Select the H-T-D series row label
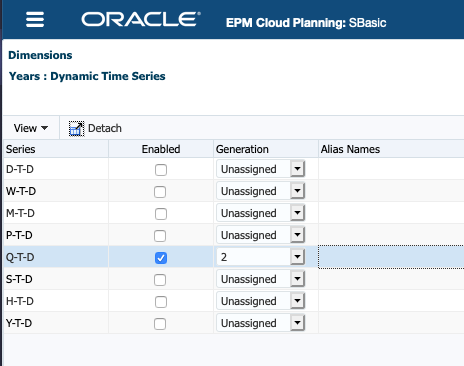The width and height of the screenshot is (464, 366). click(x=20, y=301)
